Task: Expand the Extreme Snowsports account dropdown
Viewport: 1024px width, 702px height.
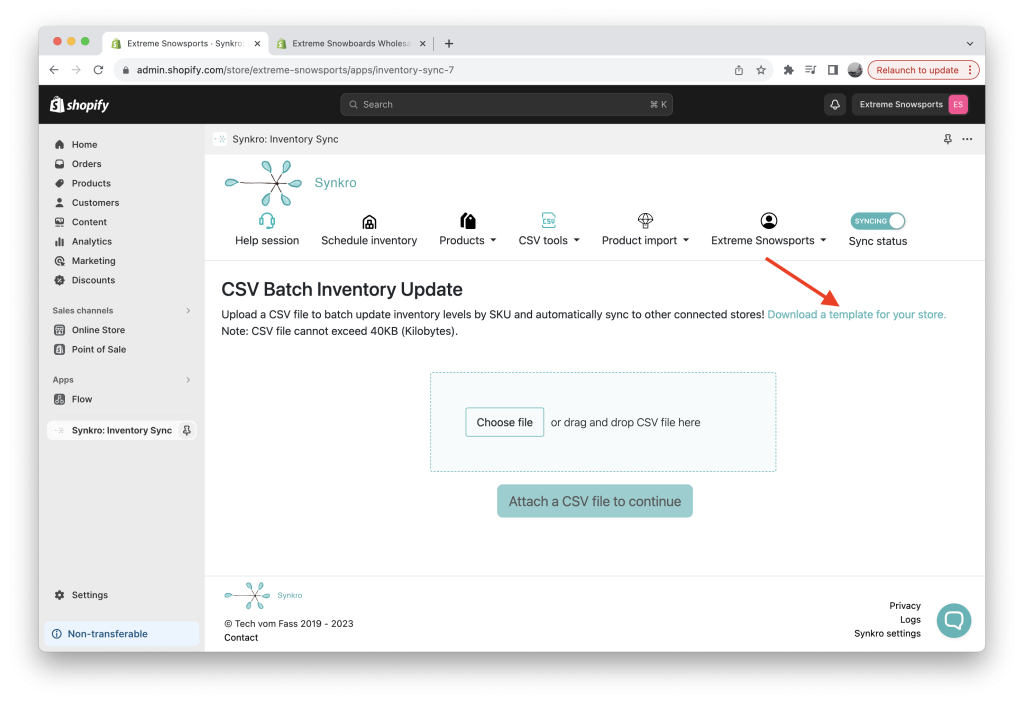Action: [x=824, y=240]
